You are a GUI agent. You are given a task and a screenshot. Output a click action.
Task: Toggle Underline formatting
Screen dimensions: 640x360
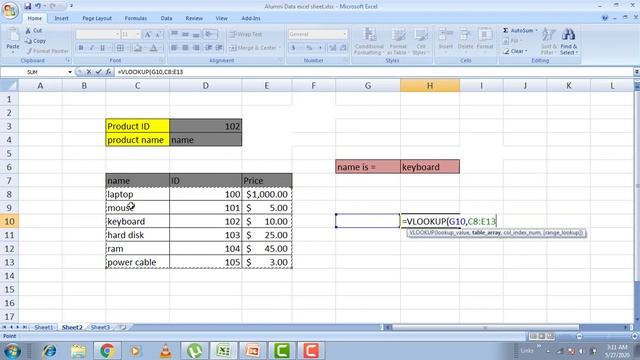[102, 48]
